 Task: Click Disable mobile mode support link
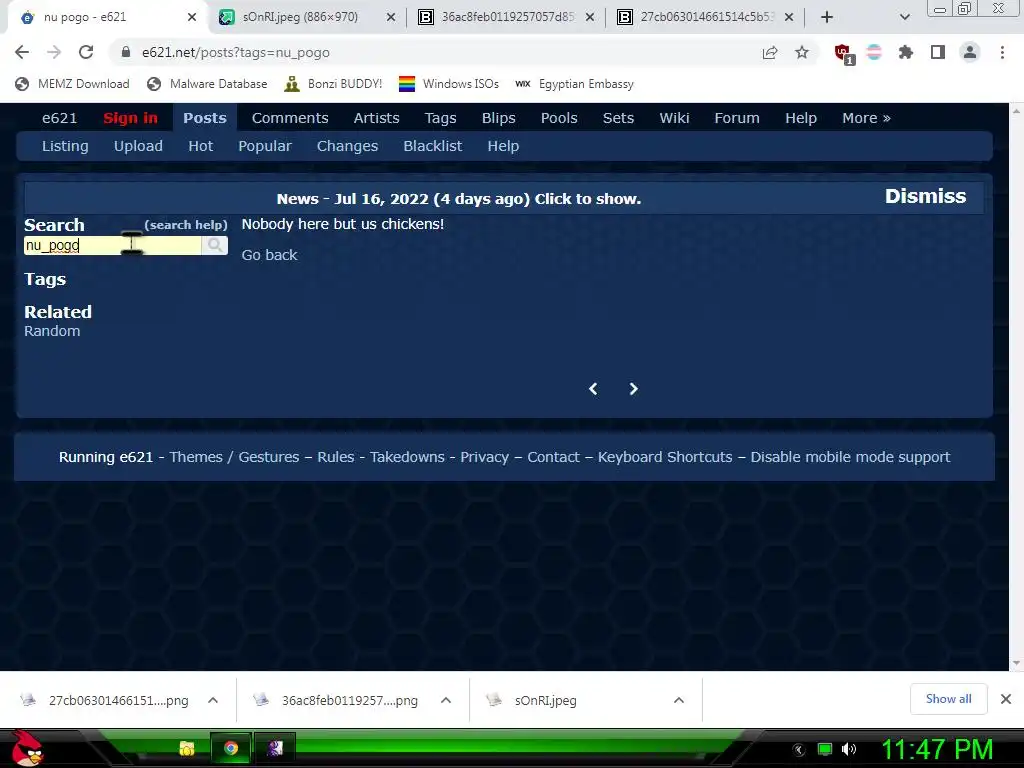pyautogui.click(x=850, y=457)
